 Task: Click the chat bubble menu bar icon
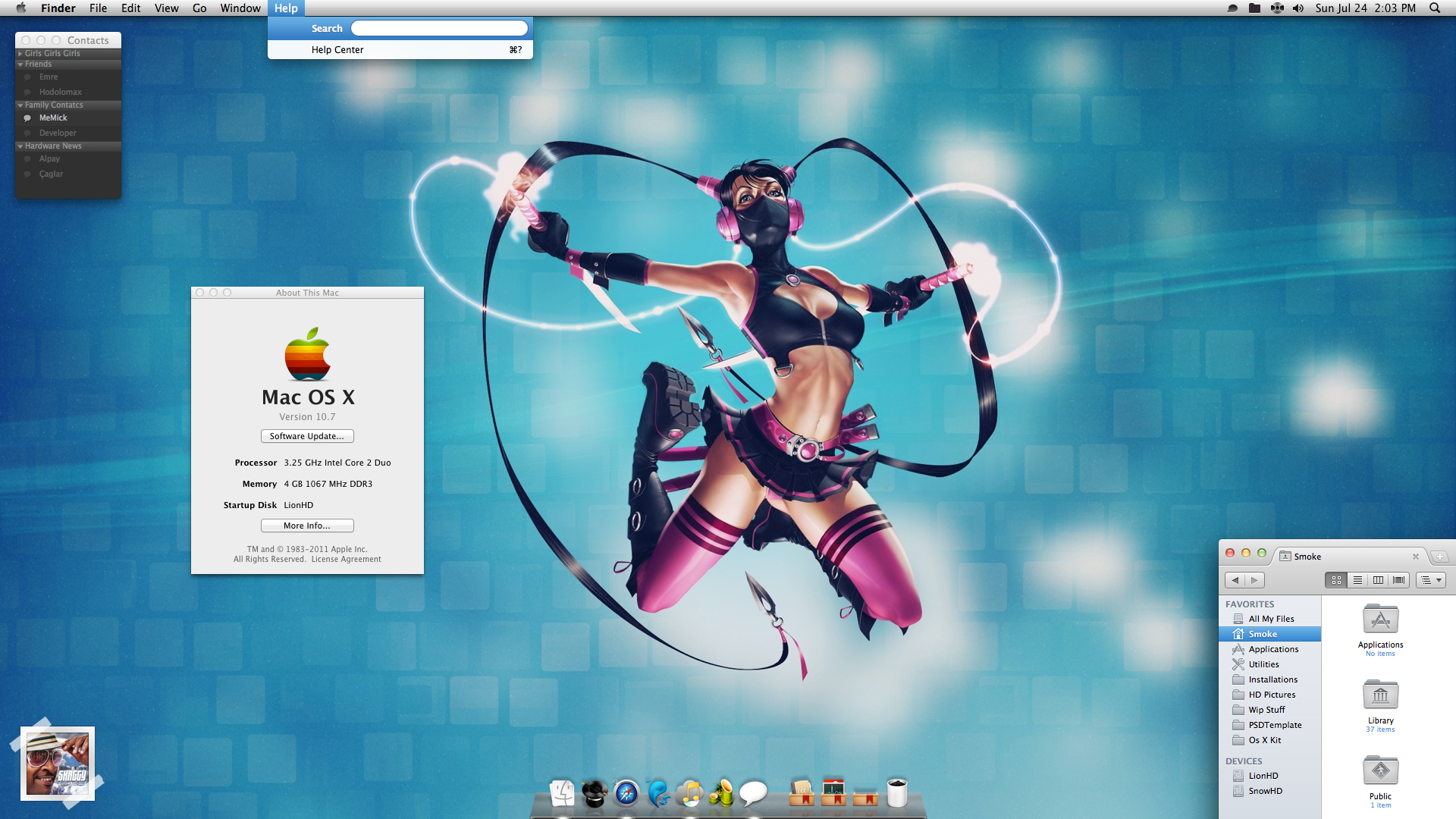coord(1233,8)
